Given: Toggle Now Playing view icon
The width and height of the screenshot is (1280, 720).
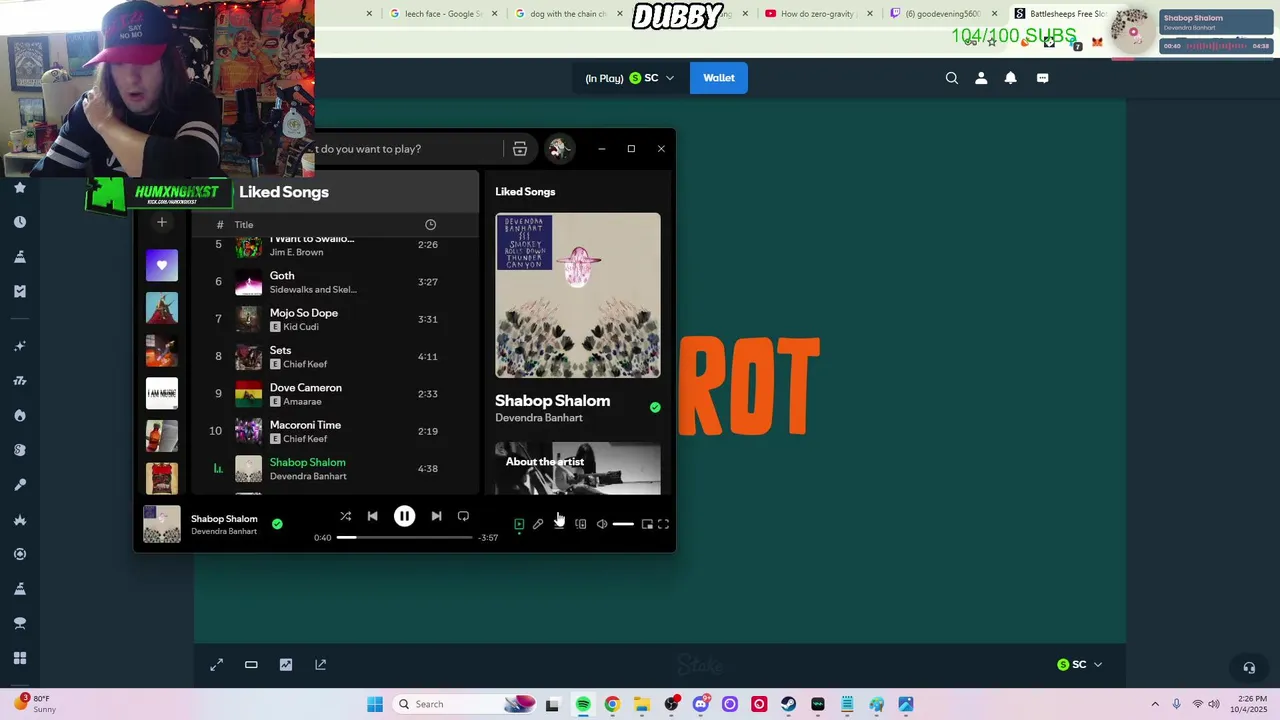Looking at the screenshot, I should tap(519, 524).
